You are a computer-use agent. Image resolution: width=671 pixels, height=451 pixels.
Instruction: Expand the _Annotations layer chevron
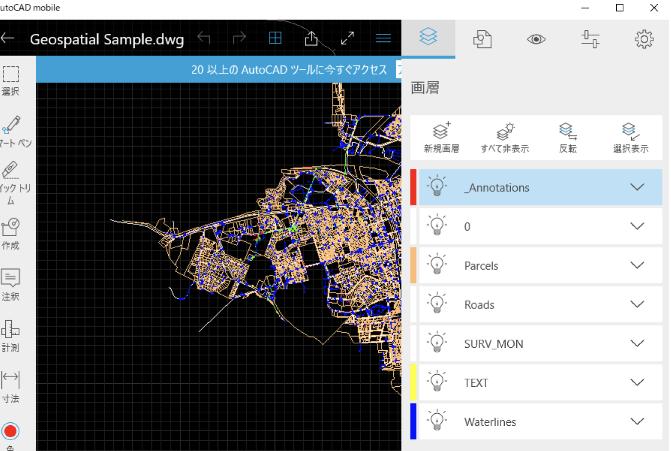click(x=637, y=187)
